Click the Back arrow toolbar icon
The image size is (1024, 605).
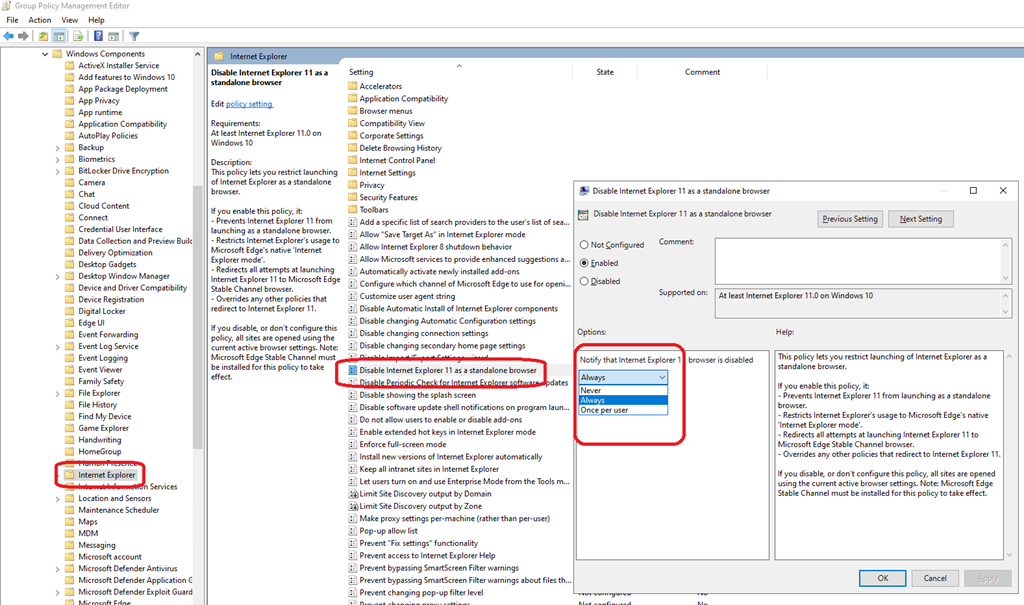tap(9, 36)
